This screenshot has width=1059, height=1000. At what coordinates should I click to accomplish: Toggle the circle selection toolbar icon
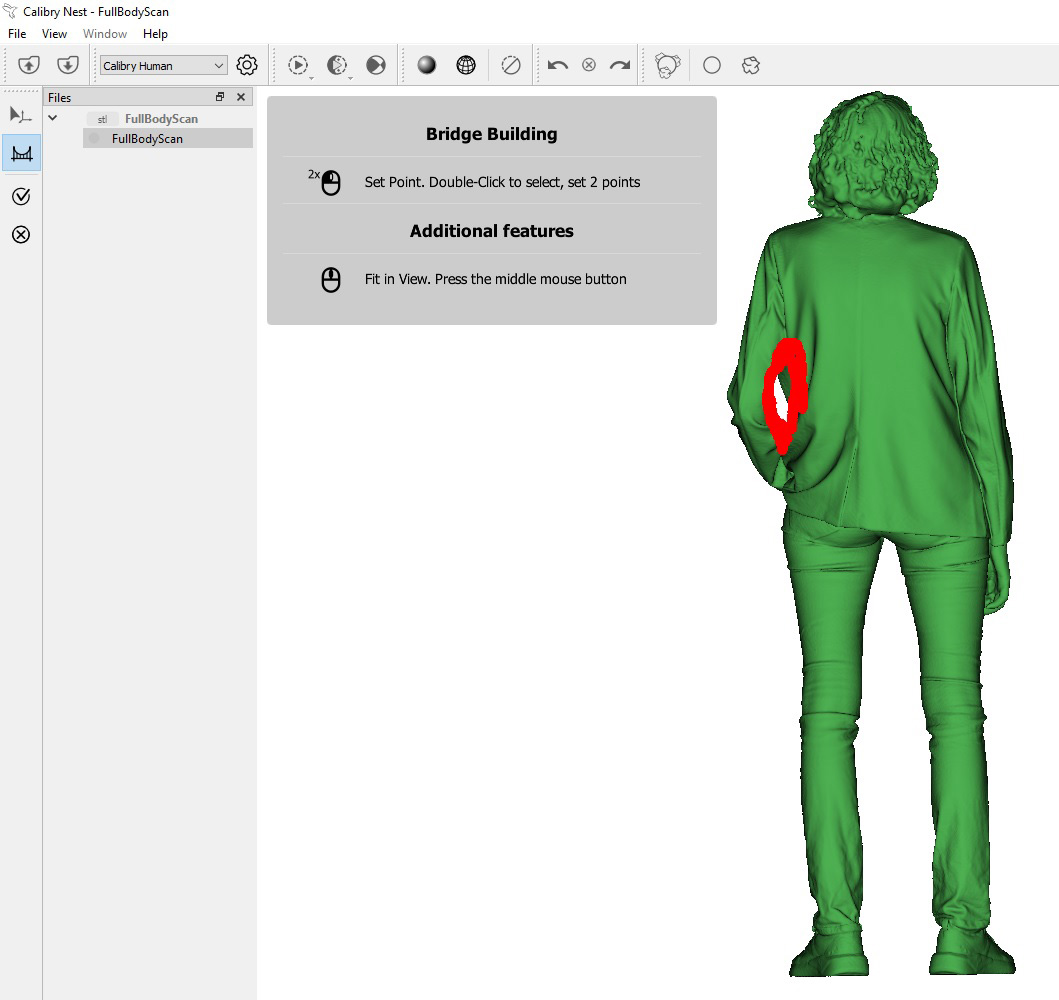coord(711,65)
